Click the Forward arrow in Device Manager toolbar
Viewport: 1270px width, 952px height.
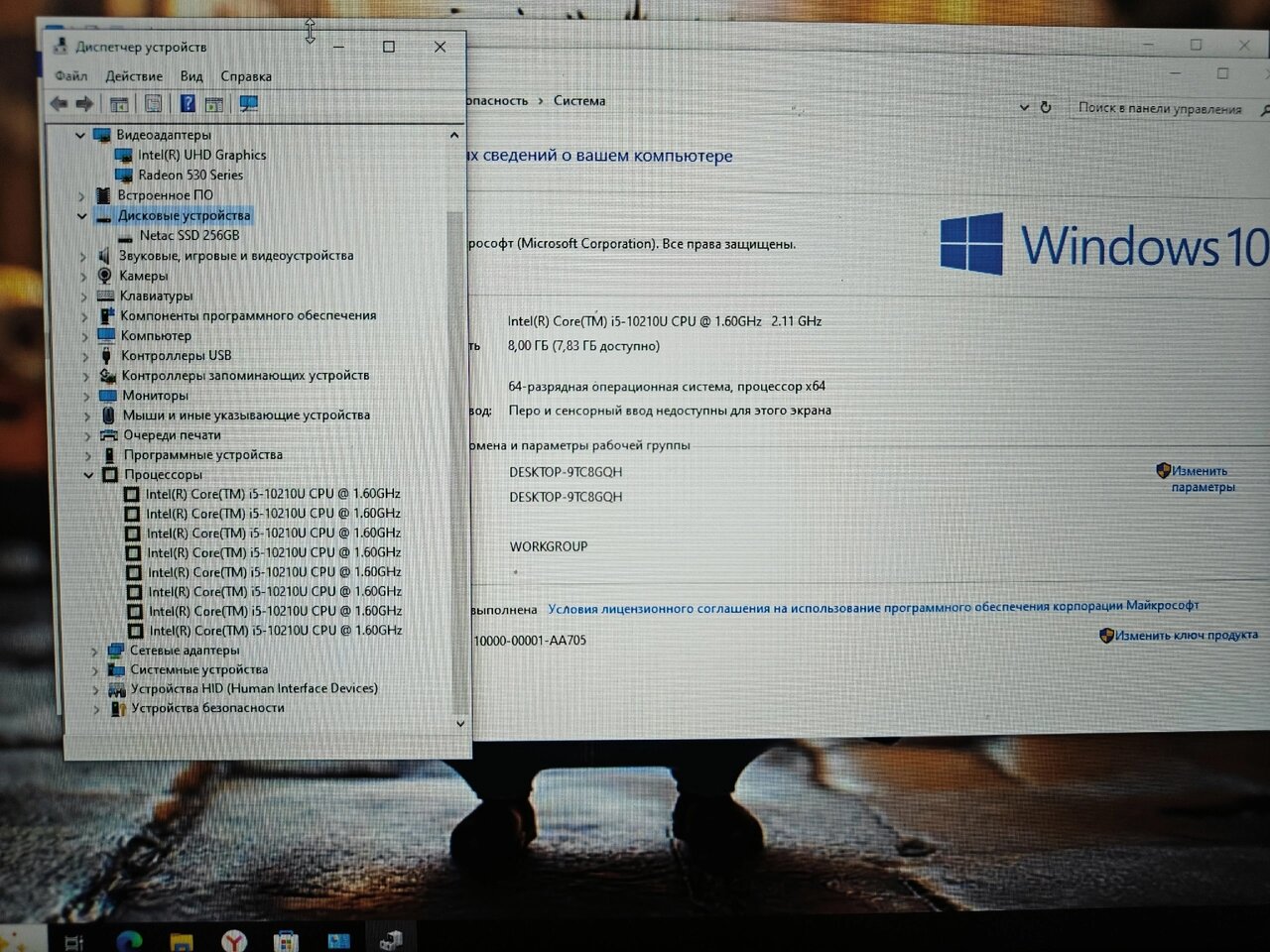coord(84,103)
